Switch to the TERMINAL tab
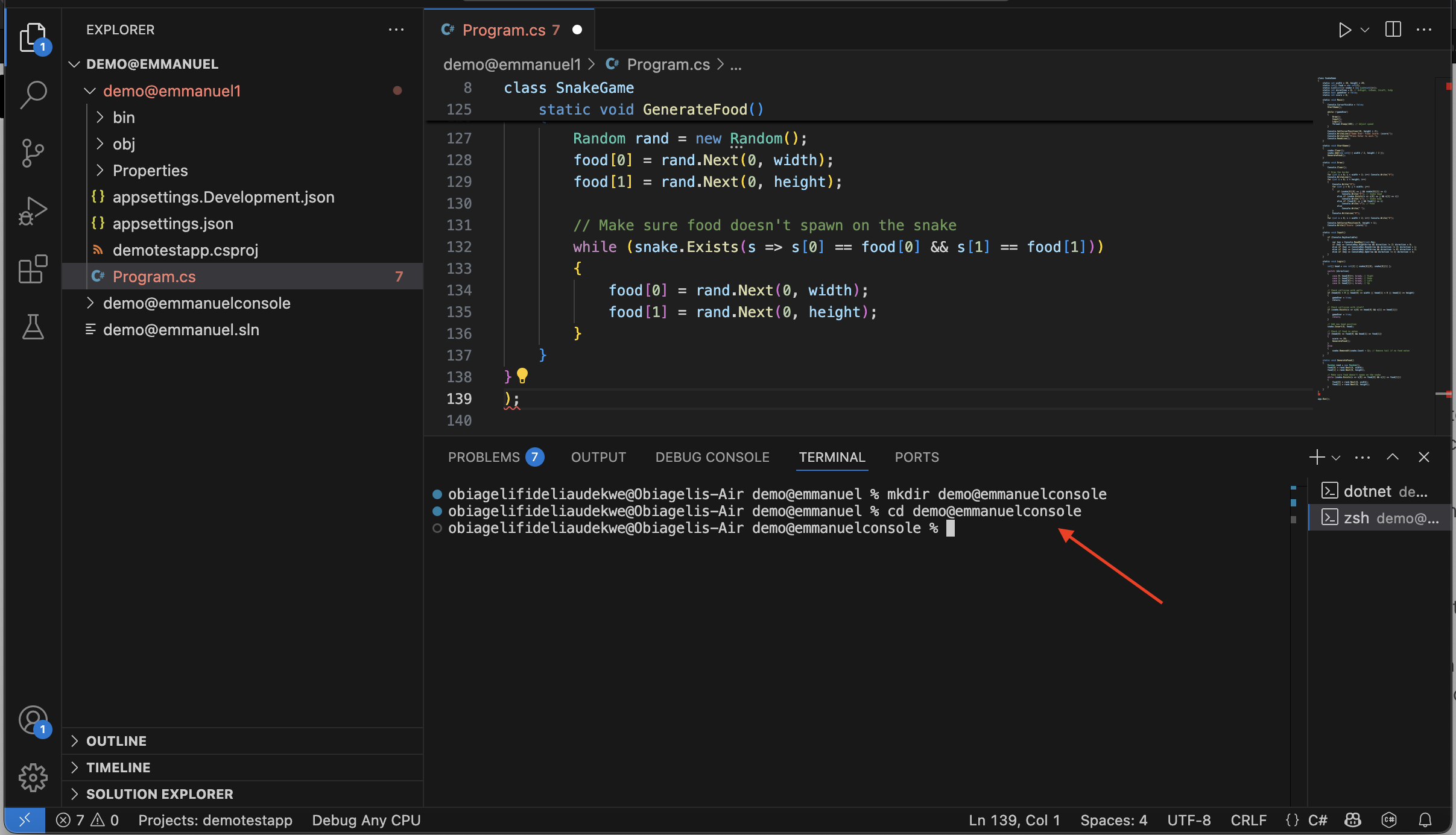The width and height of the screenshot is (1456, 835). coord(832,457)
